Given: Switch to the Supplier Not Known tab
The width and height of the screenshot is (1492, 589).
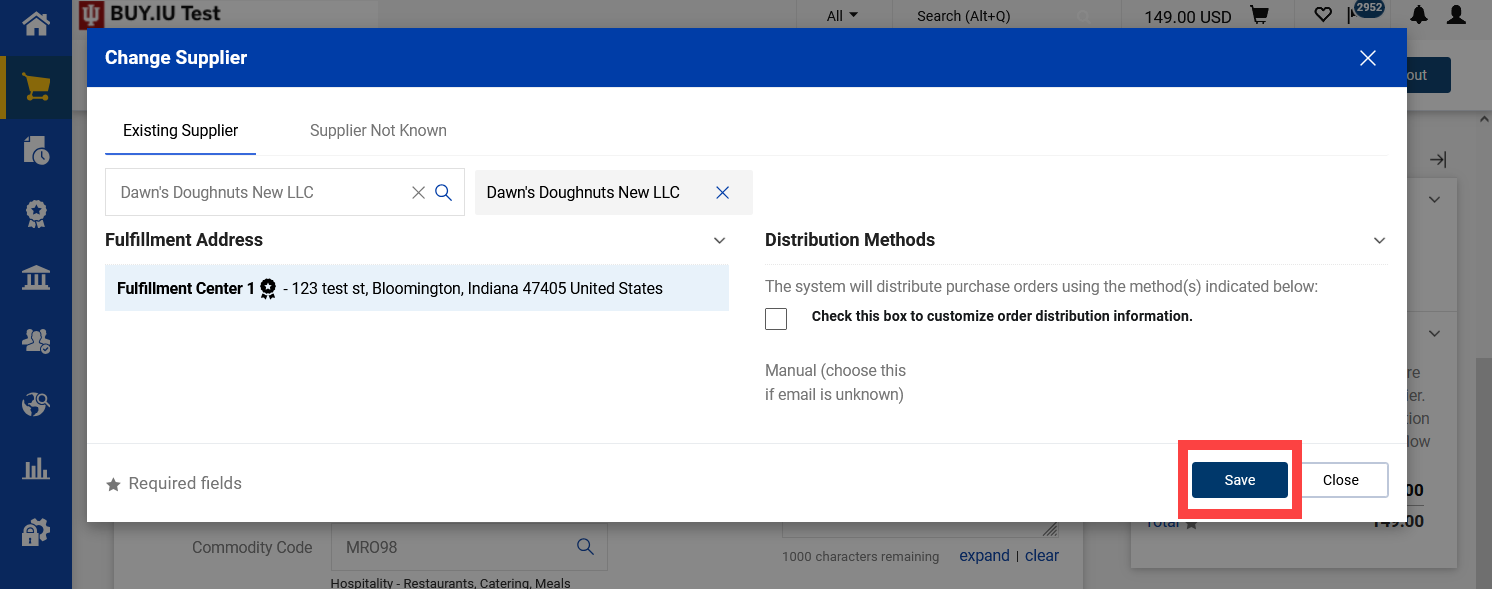Looking at the screenshot, I should coord(378,131).
